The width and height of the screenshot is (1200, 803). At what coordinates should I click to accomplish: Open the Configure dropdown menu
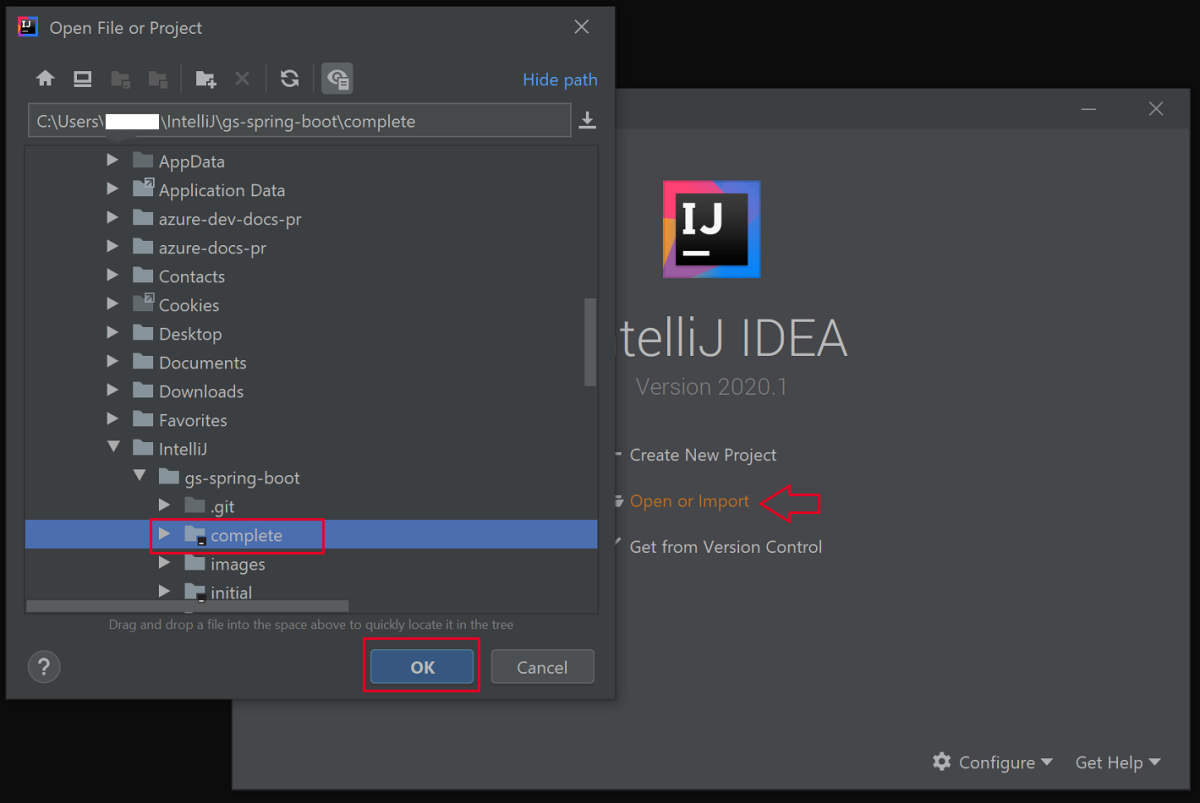[x=994, y=762]
